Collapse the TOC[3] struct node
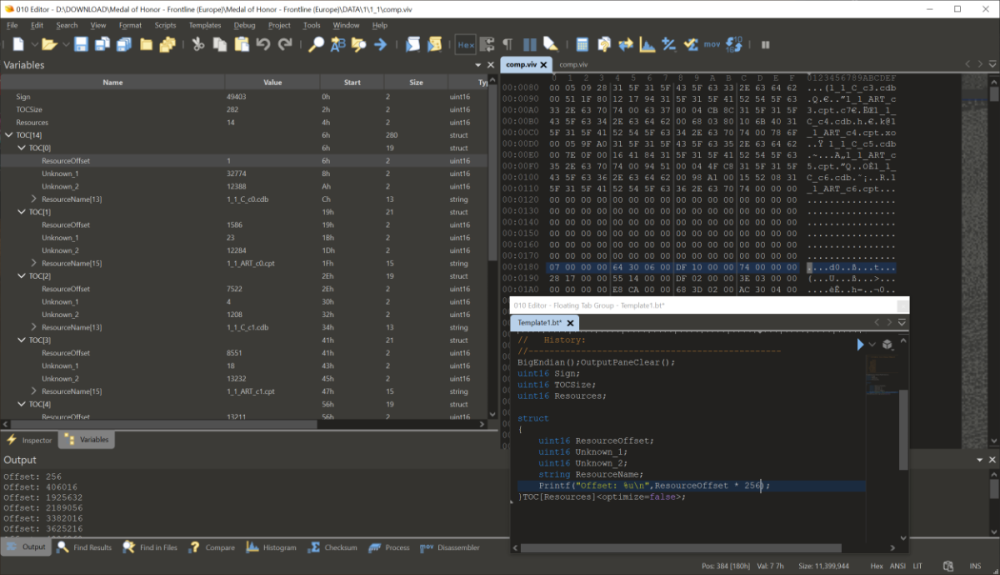This screenshot has height=575, width=1000. click(22, 340)
